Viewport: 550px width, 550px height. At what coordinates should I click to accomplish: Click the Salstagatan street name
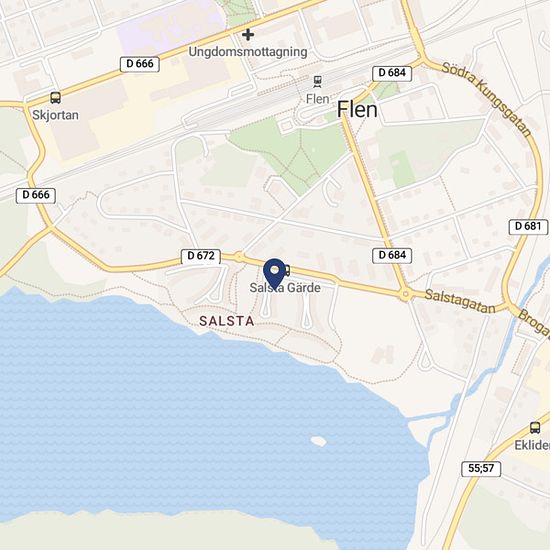[460, 302]
